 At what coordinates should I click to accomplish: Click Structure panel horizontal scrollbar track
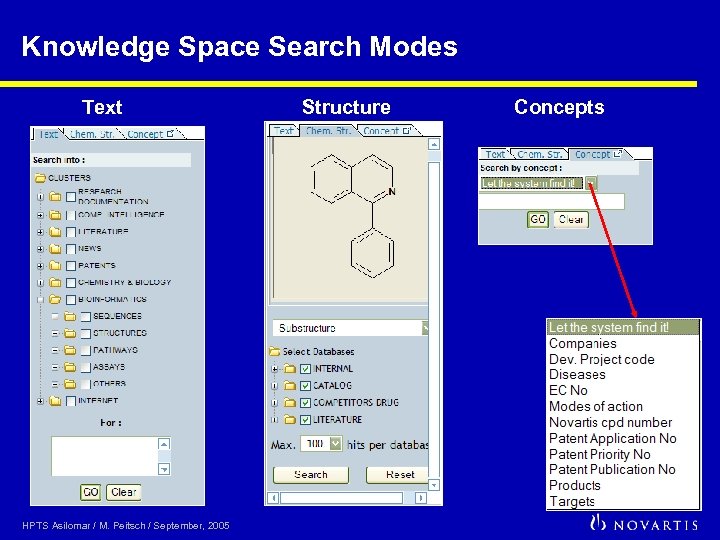[347, 498]
